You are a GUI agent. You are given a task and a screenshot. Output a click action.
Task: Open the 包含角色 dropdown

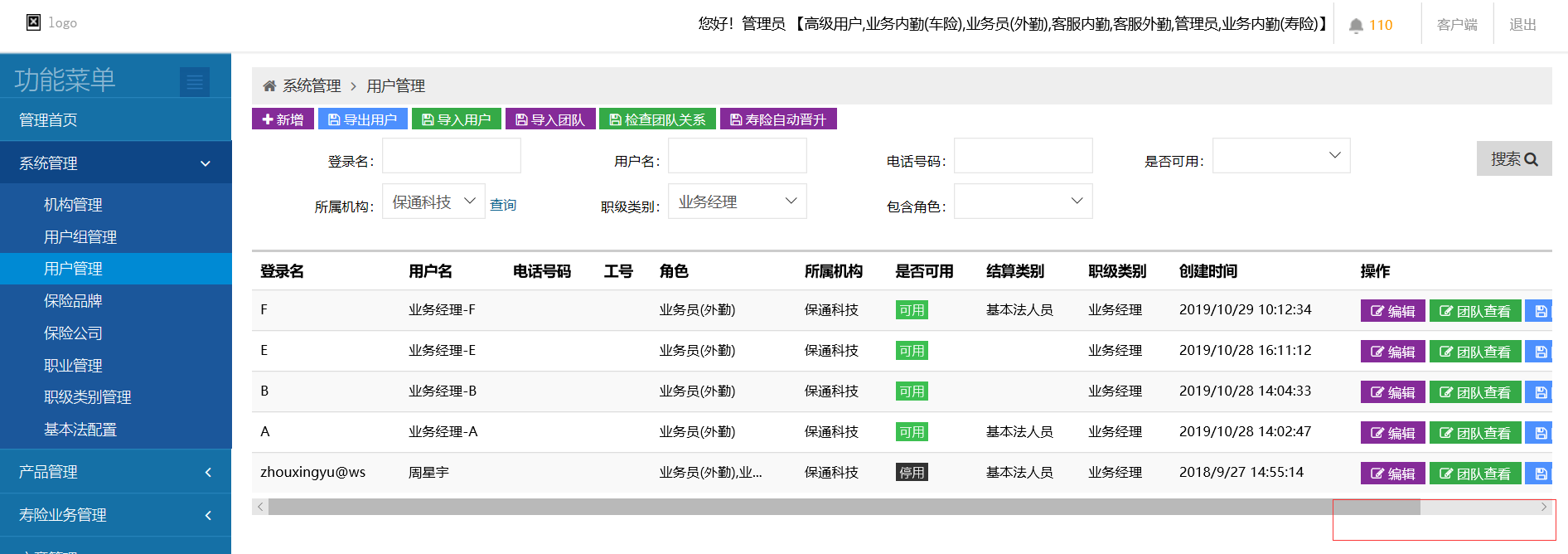1023,202
